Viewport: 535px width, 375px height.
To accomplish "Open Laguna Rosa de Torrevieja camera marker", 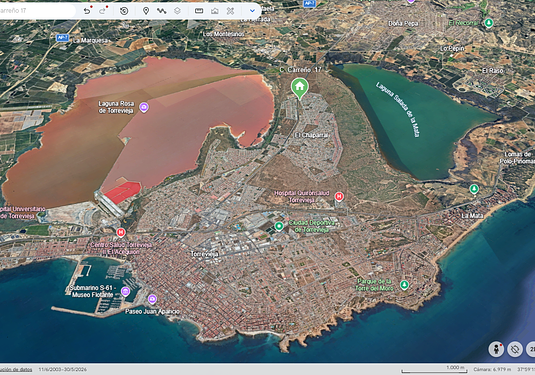I will click(144, 107).
